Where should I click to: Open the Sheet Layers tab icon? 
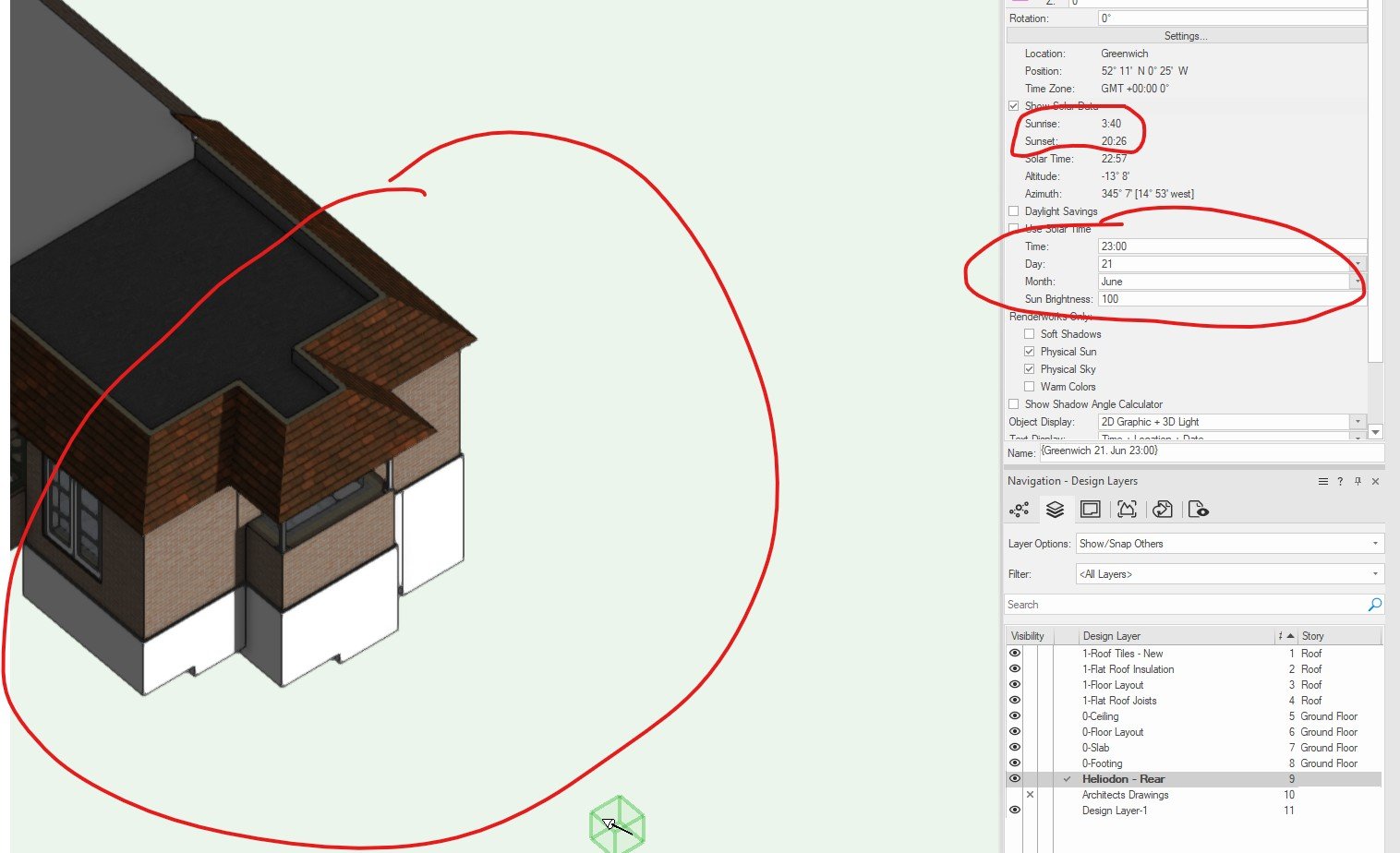(1091, 510)
